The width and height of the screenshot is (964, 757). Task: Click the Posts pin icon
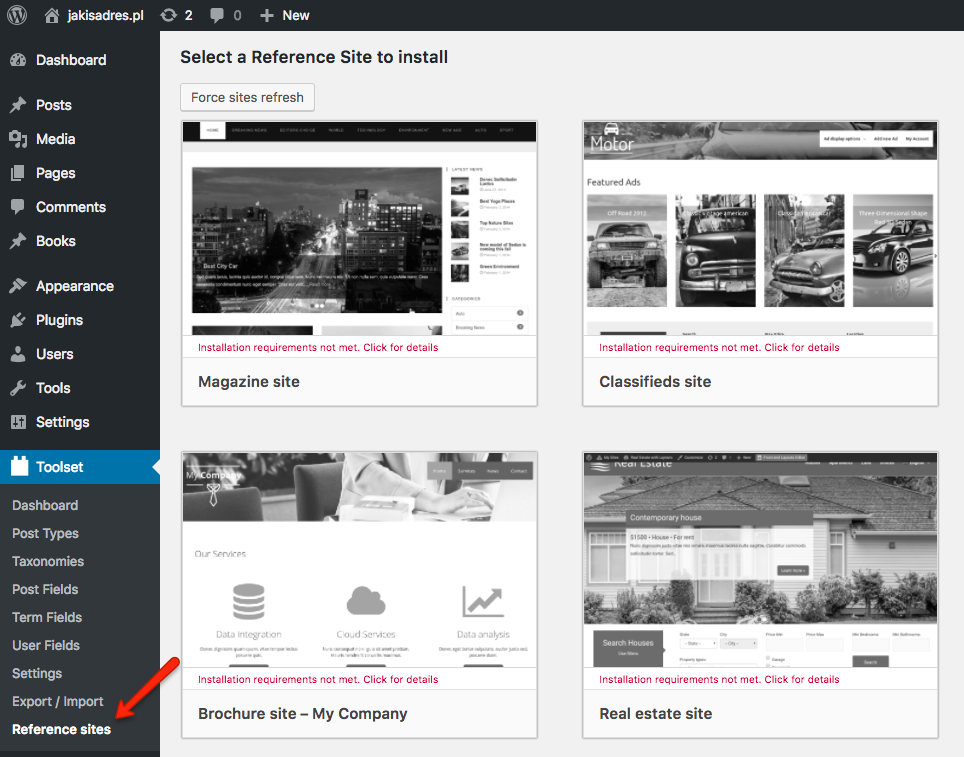[18, 105]
